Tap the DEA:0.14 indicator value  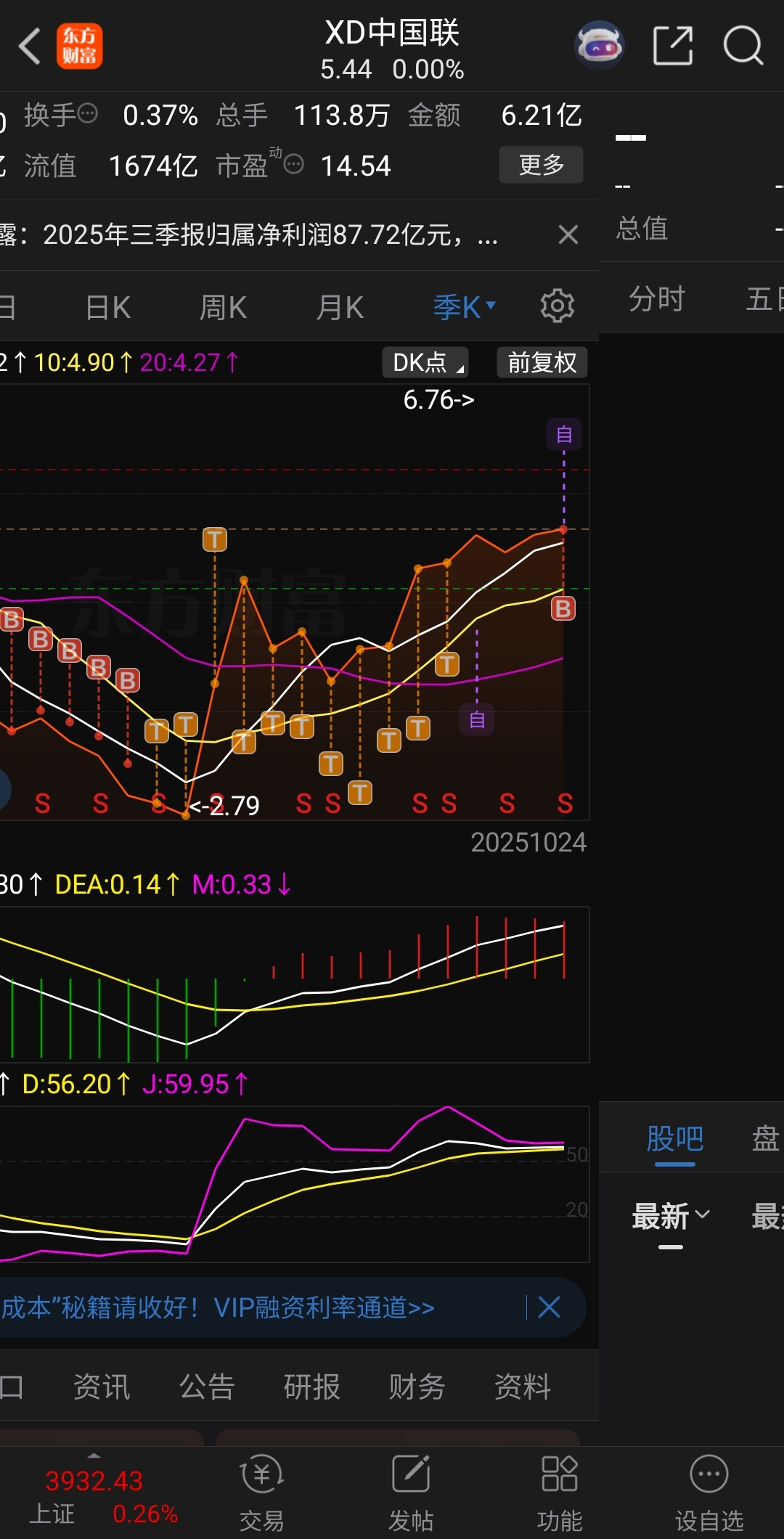(x=118, y=884)
